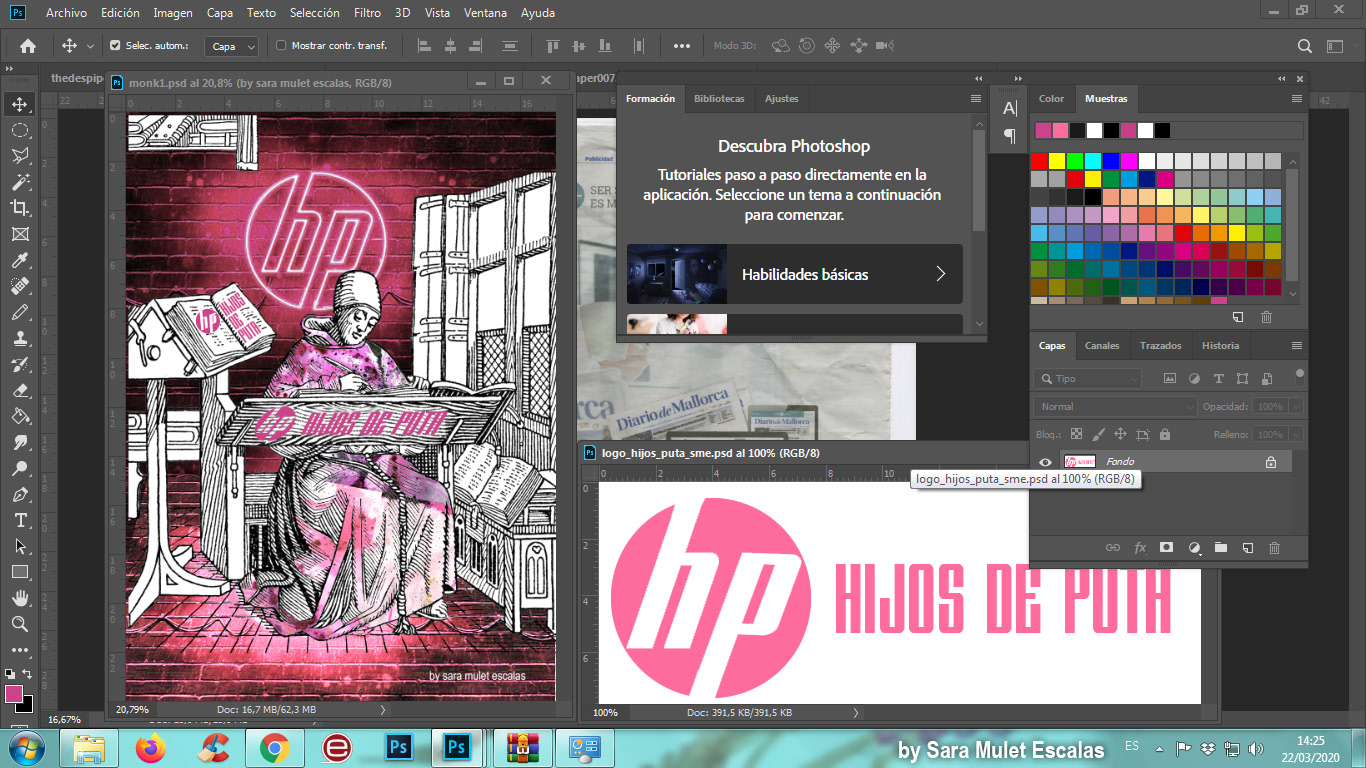Image resolution: width=1366 pixels, height=768 pixels.
Task: Select the Spot Healing Brush tool
Action: [x=20, y=286]
